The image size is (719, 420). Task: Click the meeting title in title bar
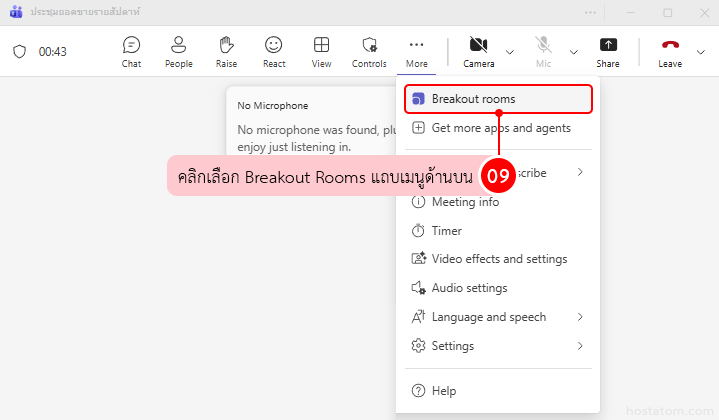(x=85, y=12)
